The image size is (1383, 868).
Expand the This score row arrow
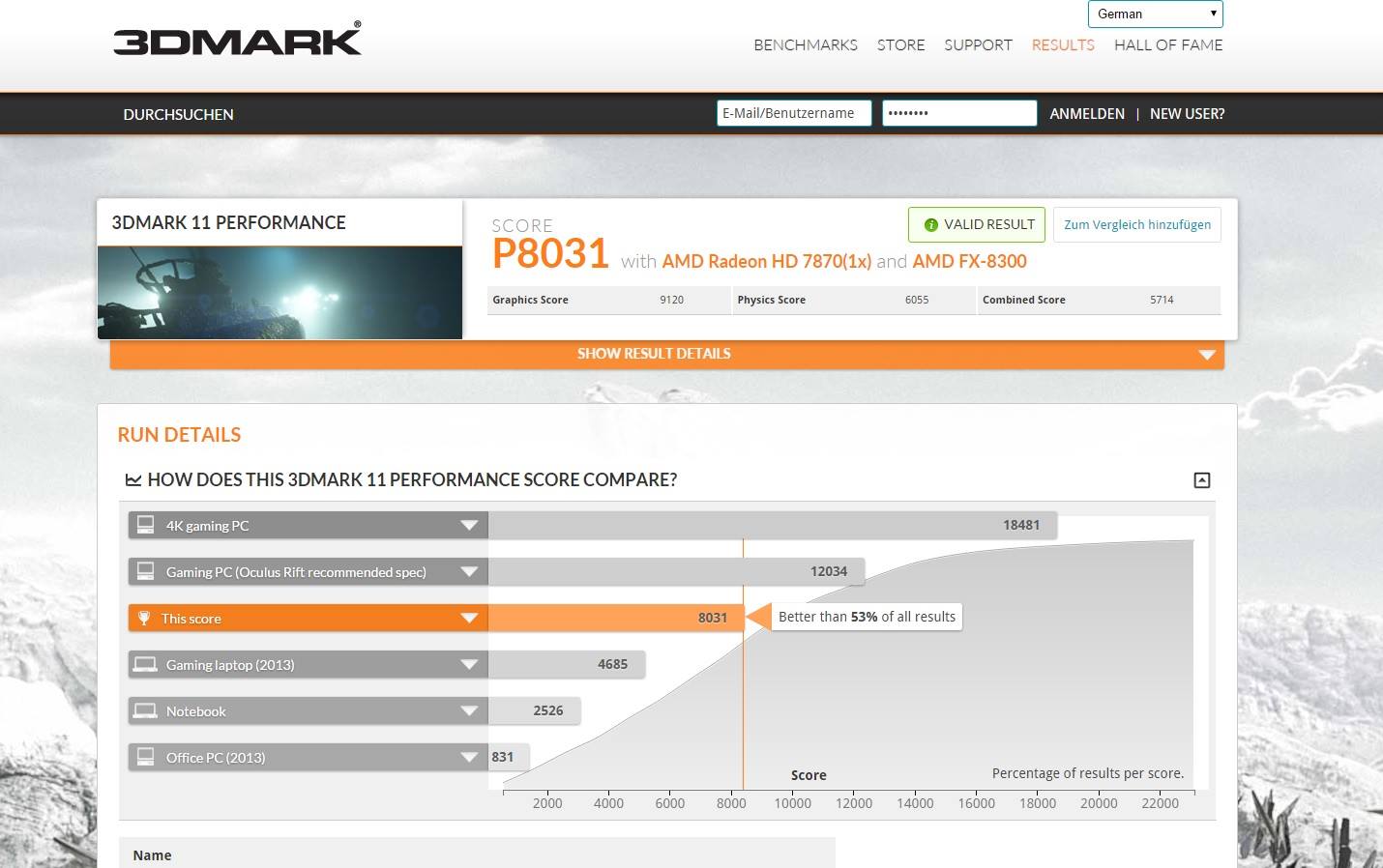[469, 619]
